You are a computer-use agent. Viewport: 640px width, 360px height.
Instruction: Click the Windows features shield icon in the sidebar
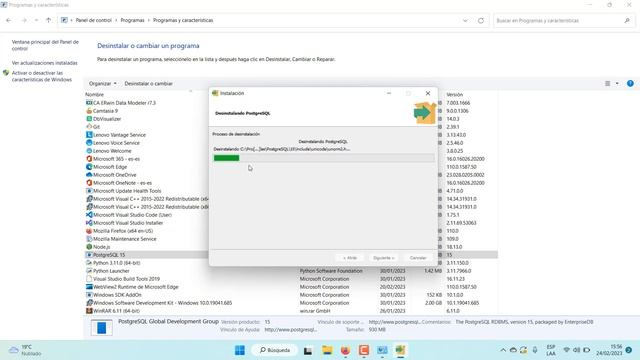pos(6,73)
